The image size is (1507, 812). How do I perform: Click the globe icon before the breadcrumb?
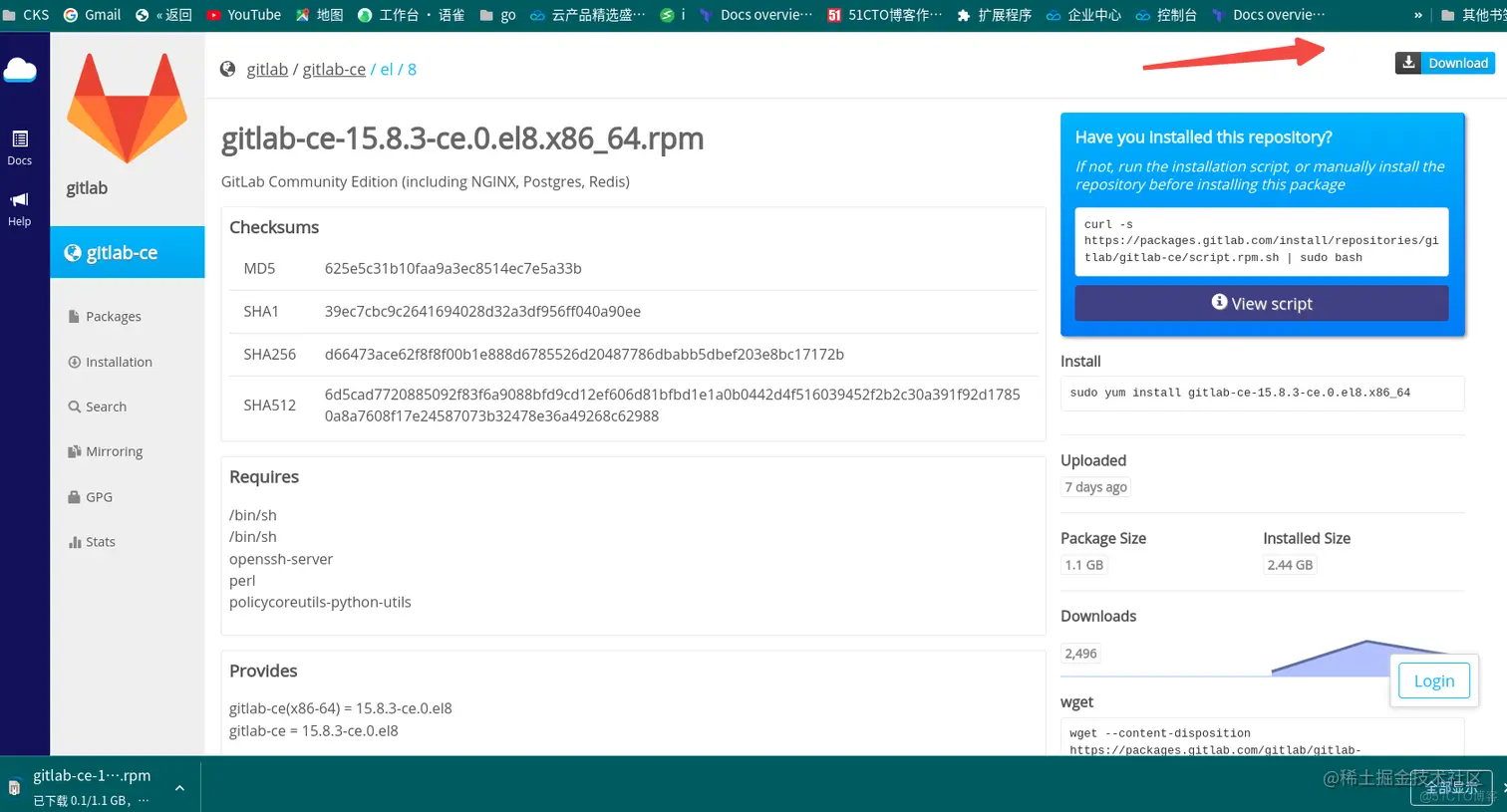tap(228, 69)
